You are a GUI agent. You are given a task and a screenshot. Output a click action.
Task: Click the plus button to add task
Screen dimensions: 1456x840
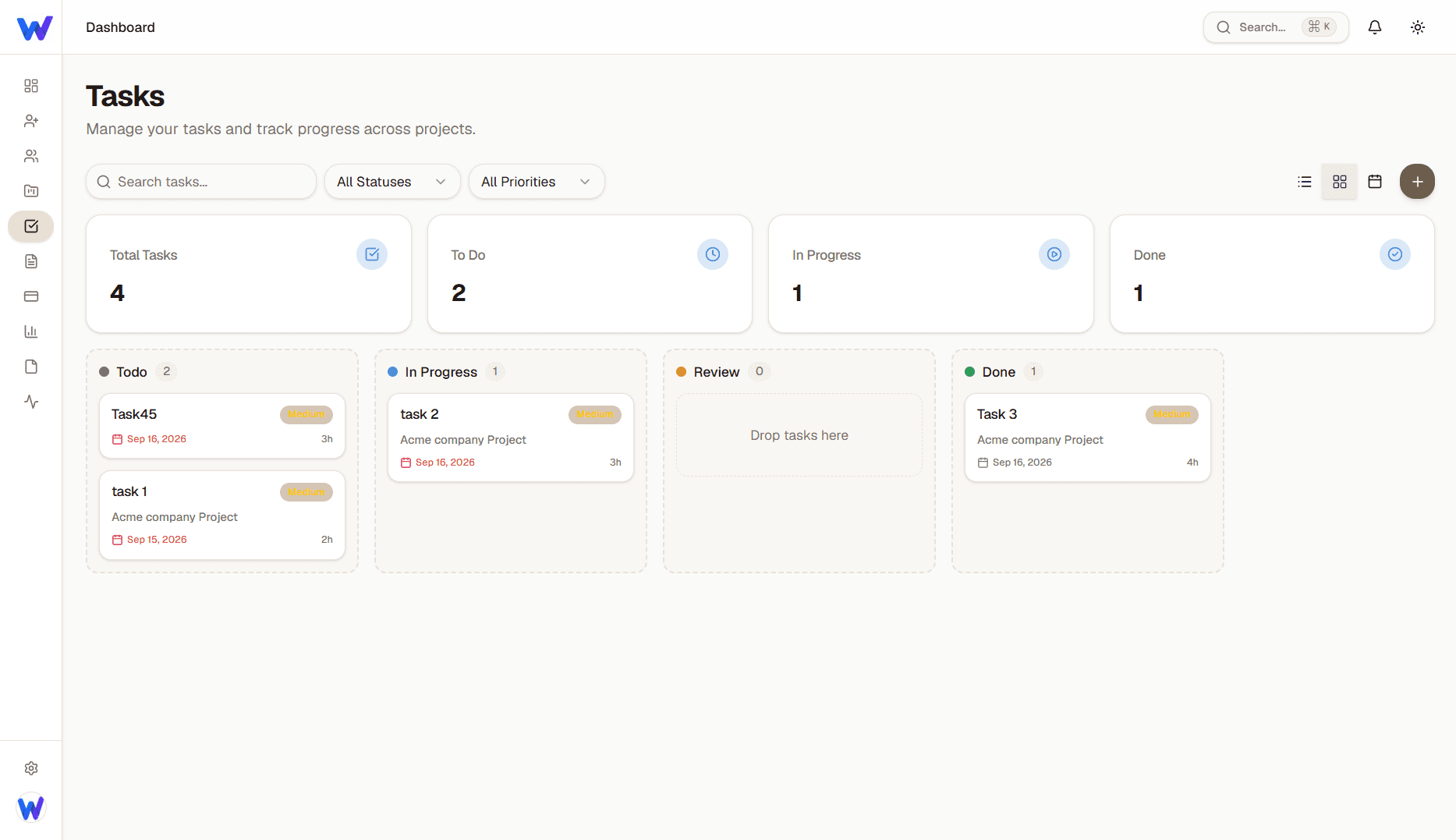point(1418,182)
